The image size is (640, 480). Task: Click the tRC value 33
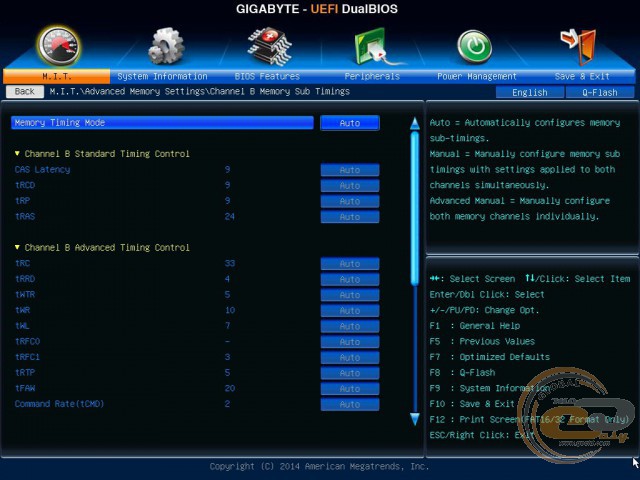pyautogui.click(x=230, y=263)
